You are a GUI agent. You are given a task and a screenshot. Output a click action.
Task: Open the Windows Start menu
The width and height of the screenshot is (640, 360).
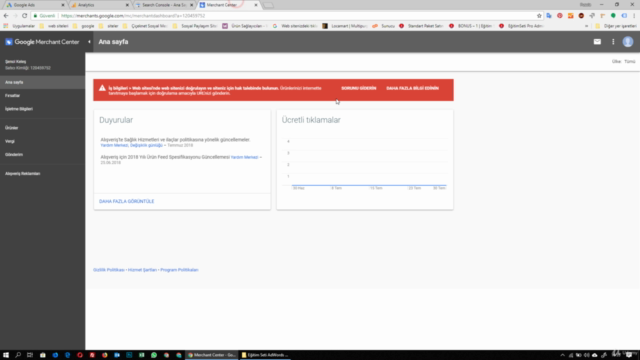pyautogui.click(x=6, y=355)
